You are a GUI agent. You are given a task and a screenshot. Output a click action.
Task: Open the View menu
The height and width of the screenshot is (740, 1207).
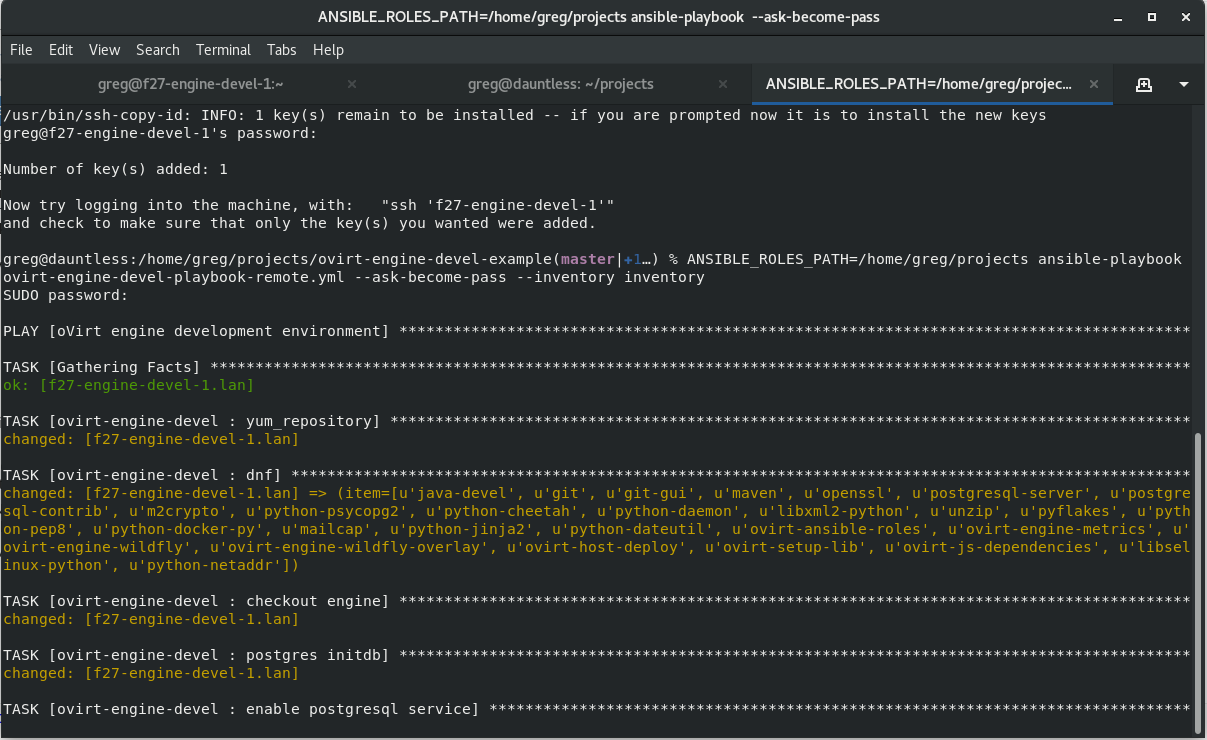(104, 50)
